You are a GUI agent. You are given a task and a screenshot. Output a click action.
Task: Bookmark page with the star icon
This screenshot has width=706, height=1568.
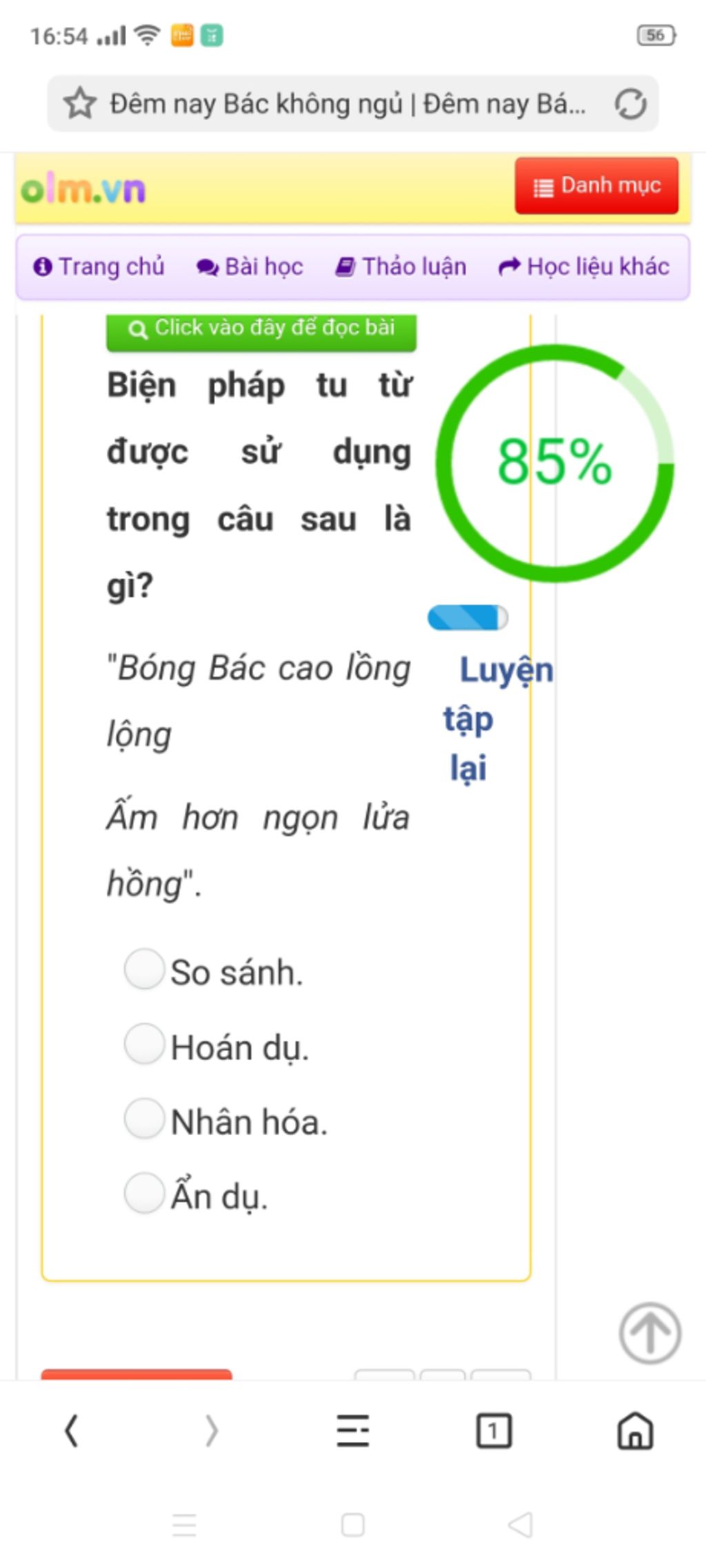[80, 103]
